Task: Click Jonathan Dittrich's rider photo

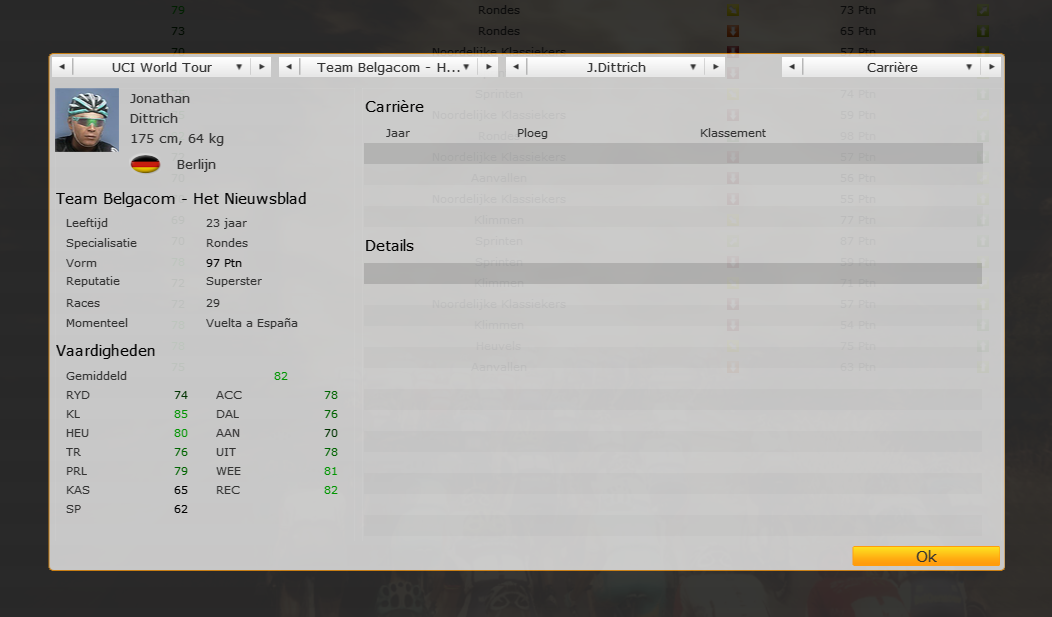Action: (x=87, y=120)
